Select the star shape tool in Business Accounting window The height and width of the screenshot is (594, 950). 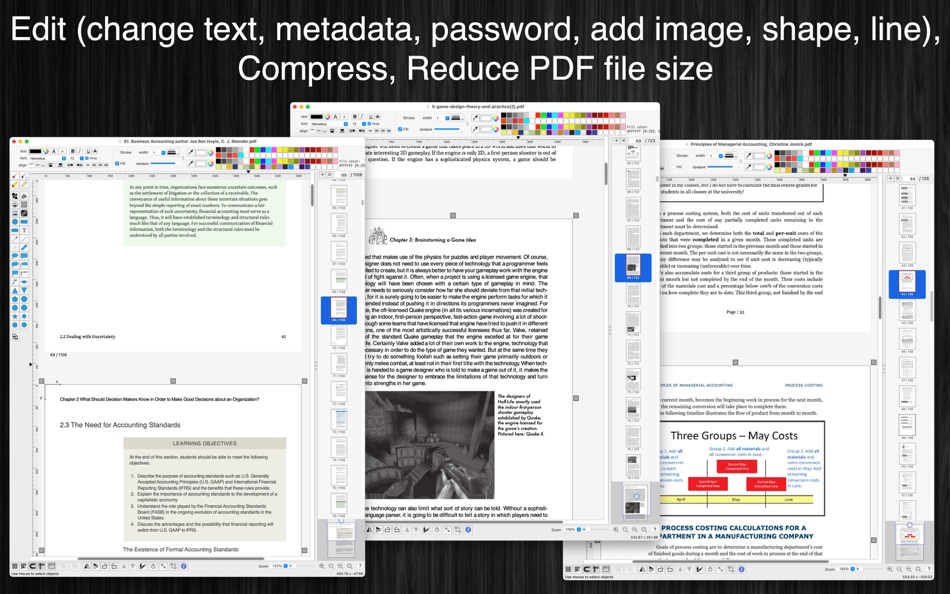15,316
